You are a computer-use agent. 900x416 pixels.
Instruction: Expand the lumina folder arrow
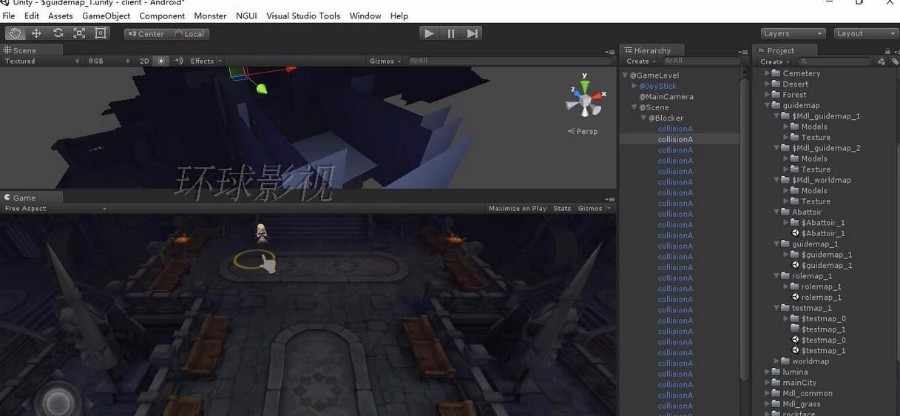point(767,372)
